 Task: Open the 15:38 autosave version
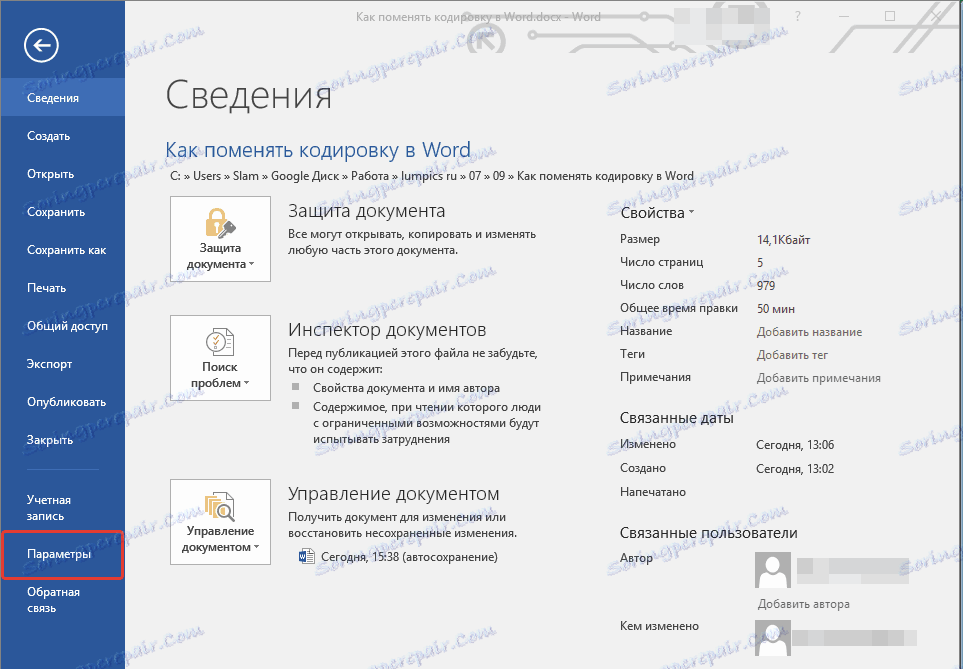pyautogui.click(x=409, y=557)
